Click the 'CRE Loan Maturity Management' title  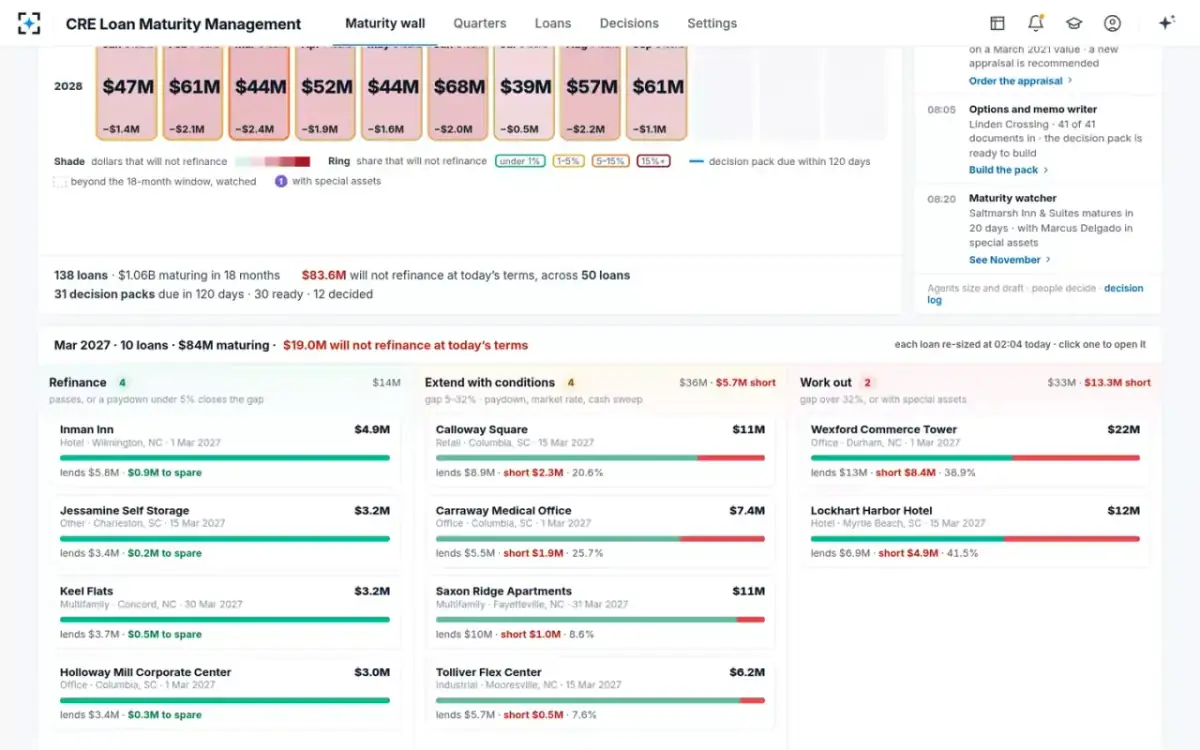[183, 23]
